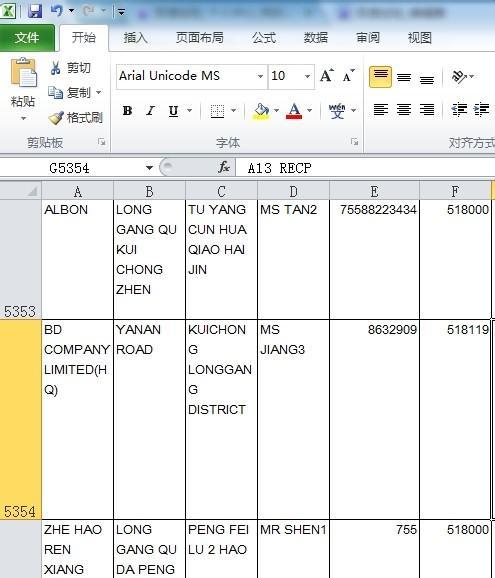This screenshot has width=495, height=578.
Task: Switch to the 公式 tab
Action: pyautogui.click(x=264, y=38)
